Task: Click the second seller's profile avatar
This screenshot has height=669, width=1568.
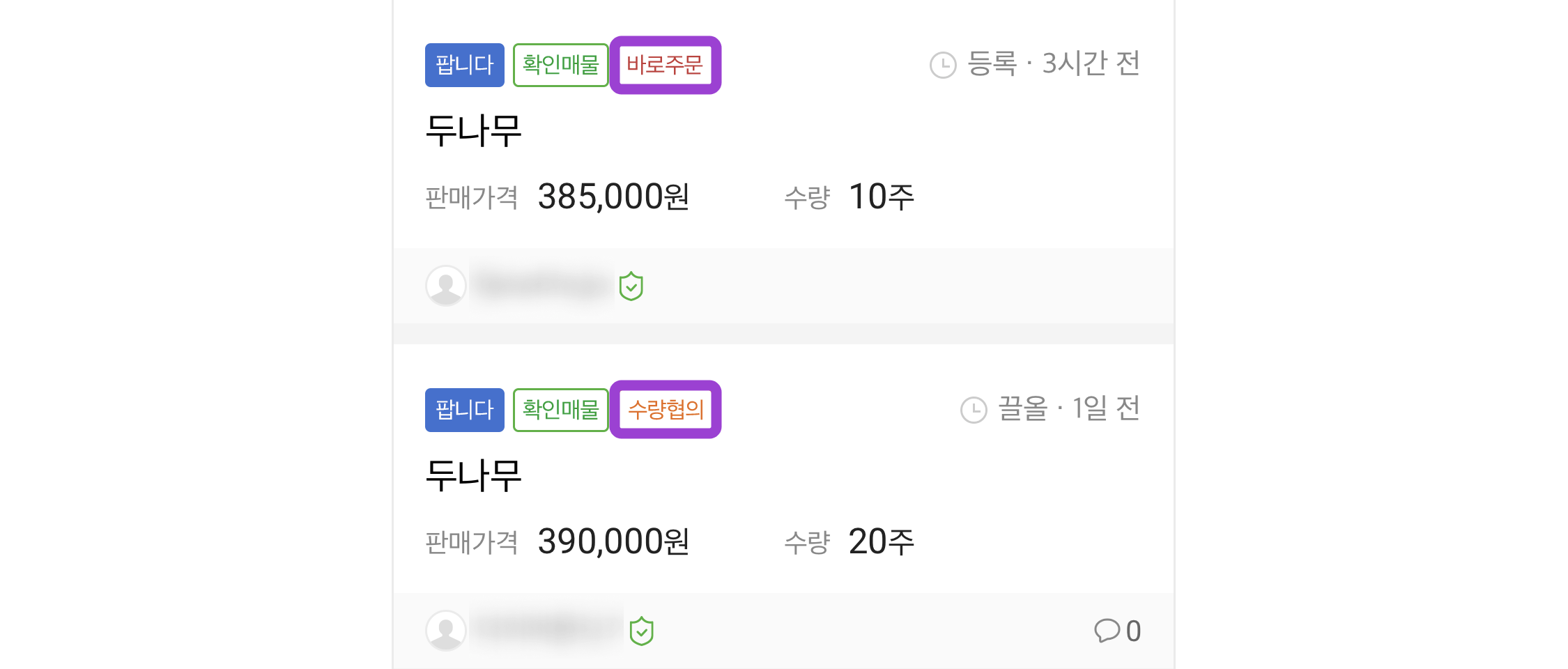Action: 446,631
